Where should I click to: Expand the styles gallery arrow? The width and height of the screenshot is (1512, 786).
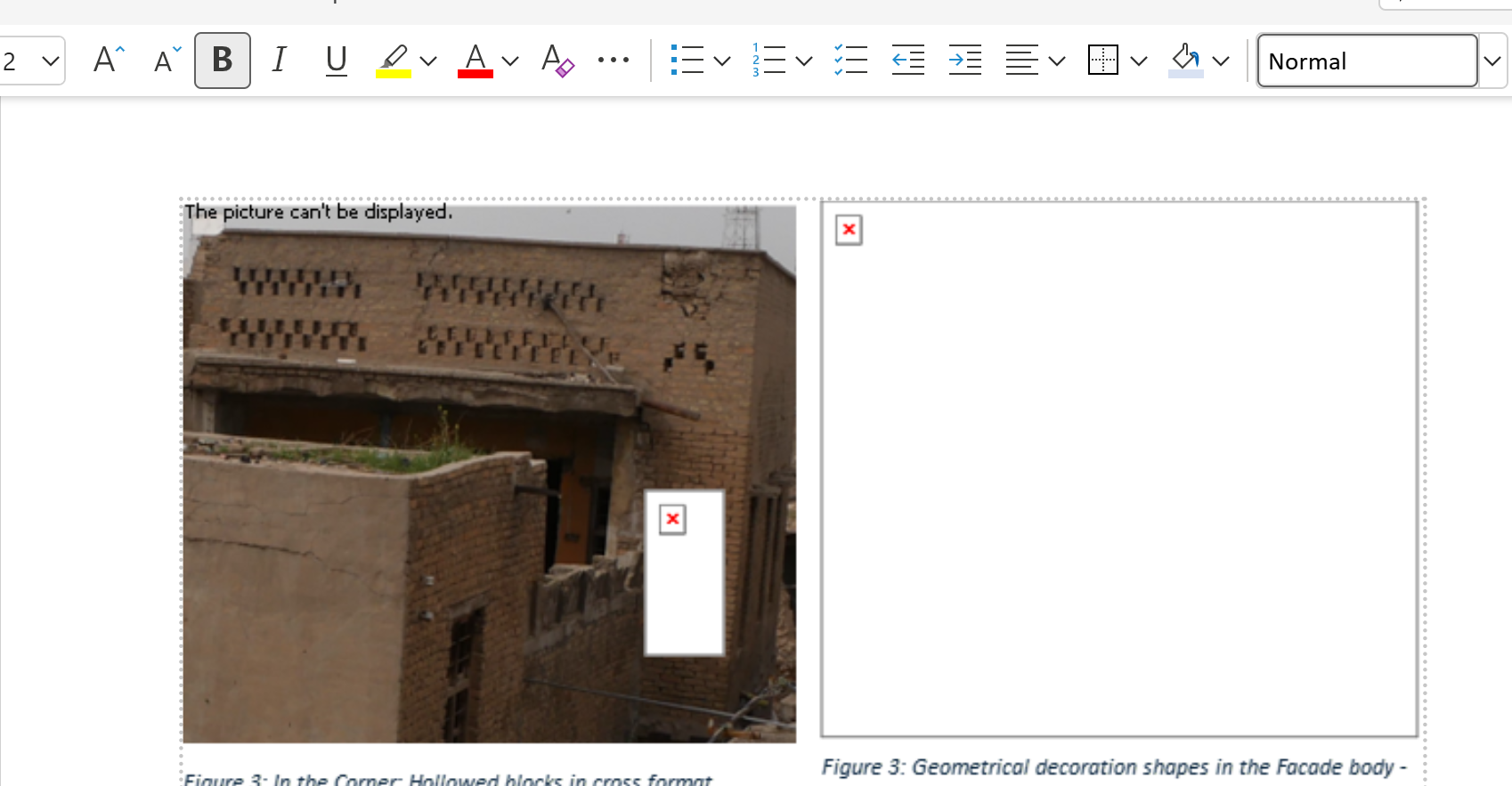(1492, 61)
